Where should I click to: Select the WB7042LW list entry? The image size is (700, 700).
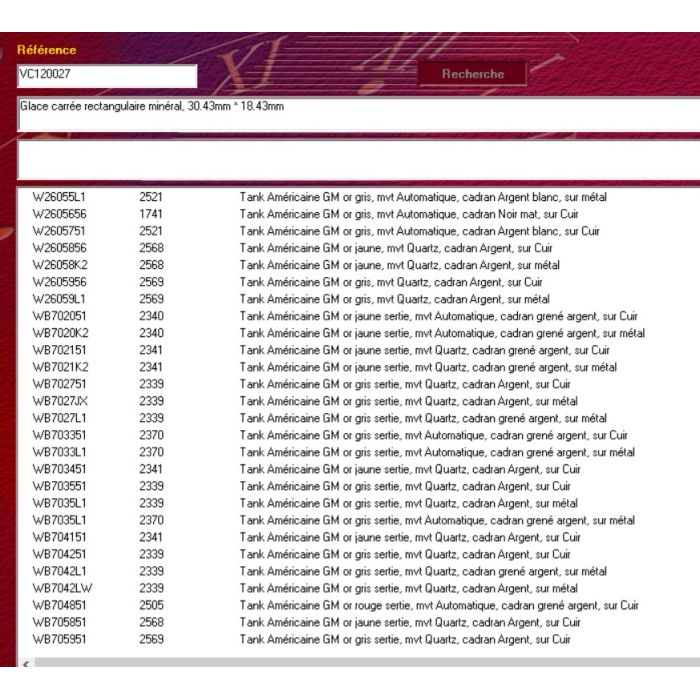tap(62, 588)
